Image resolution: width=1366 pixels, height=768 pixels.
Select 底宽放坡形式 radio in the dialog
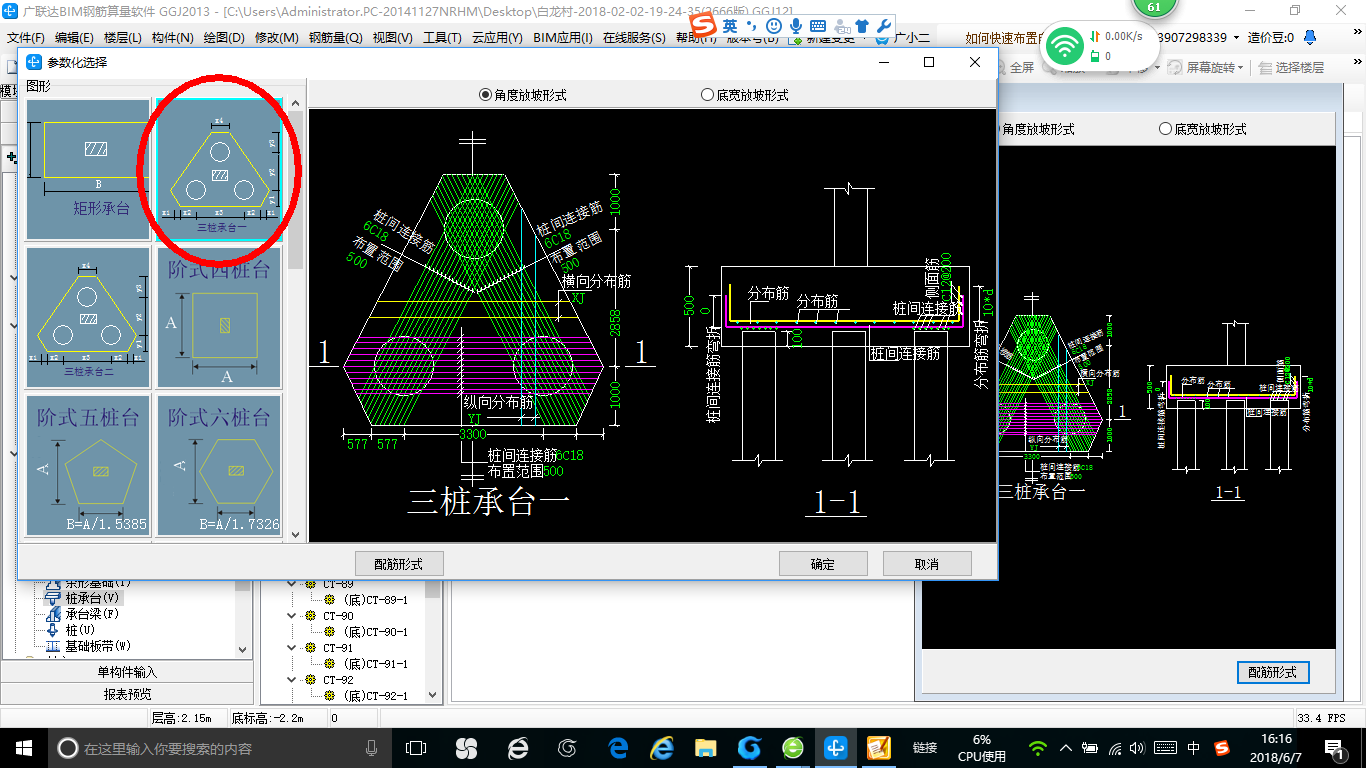pos(745,95)
